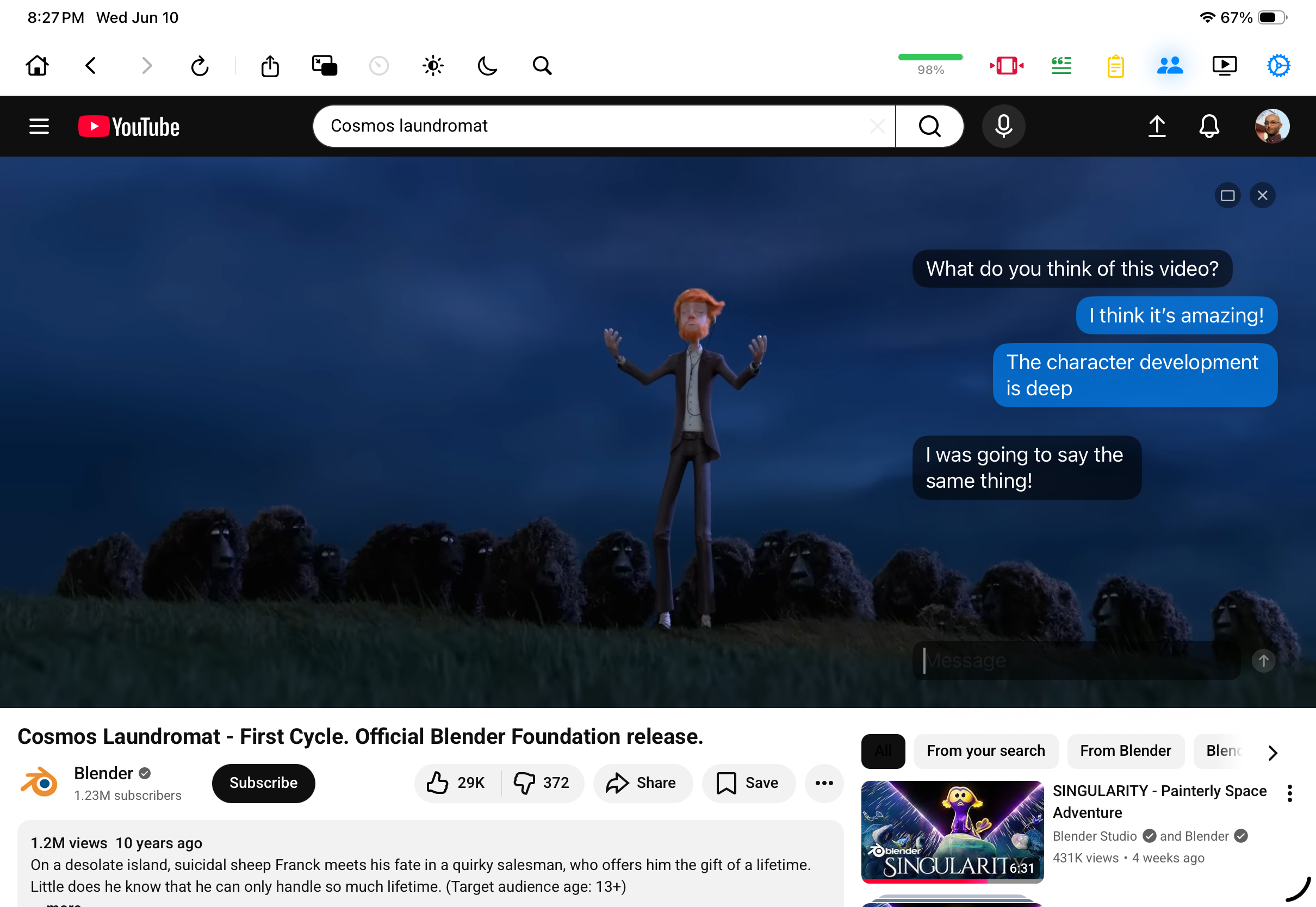This screenshot has height=907, width=1316.
Task: Open the account profile avatar
Action: coord(1271,126)
